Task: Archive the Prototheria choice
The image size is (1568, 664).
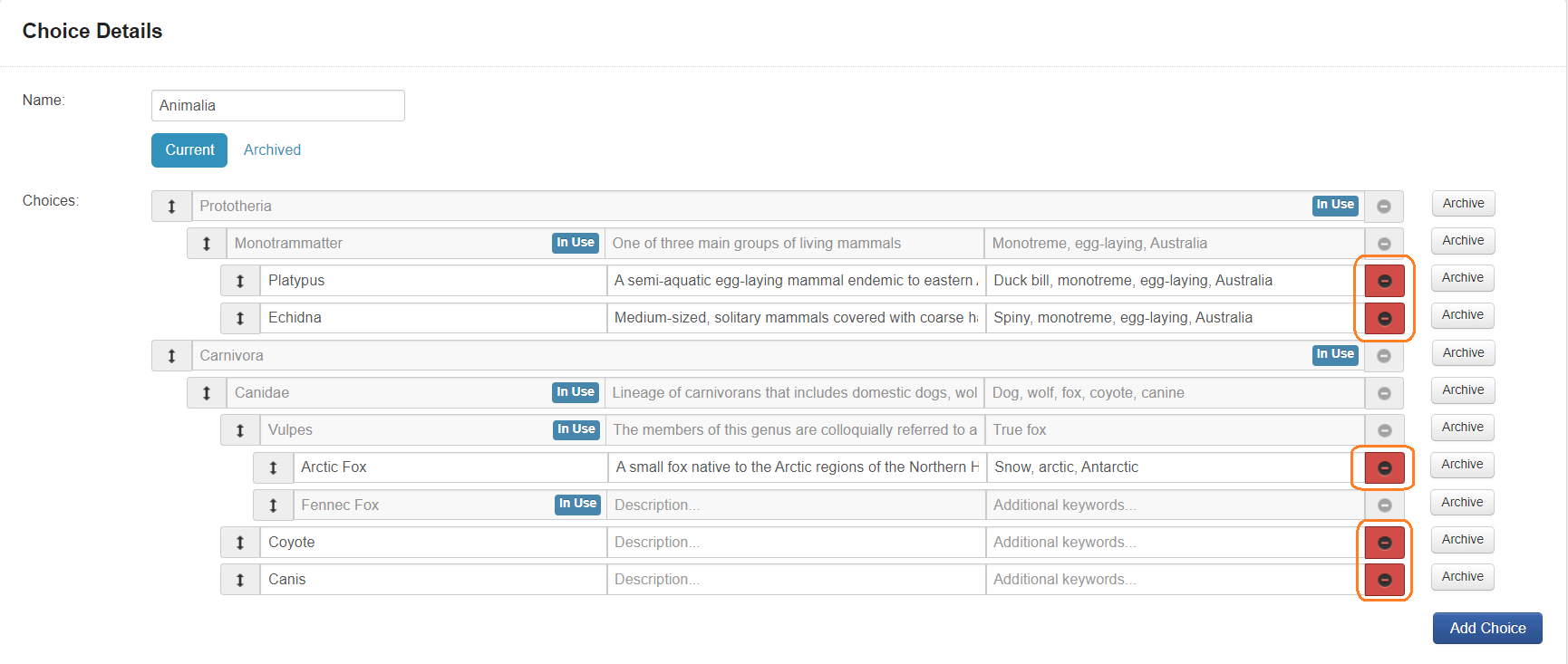Action: (1463, 204)
